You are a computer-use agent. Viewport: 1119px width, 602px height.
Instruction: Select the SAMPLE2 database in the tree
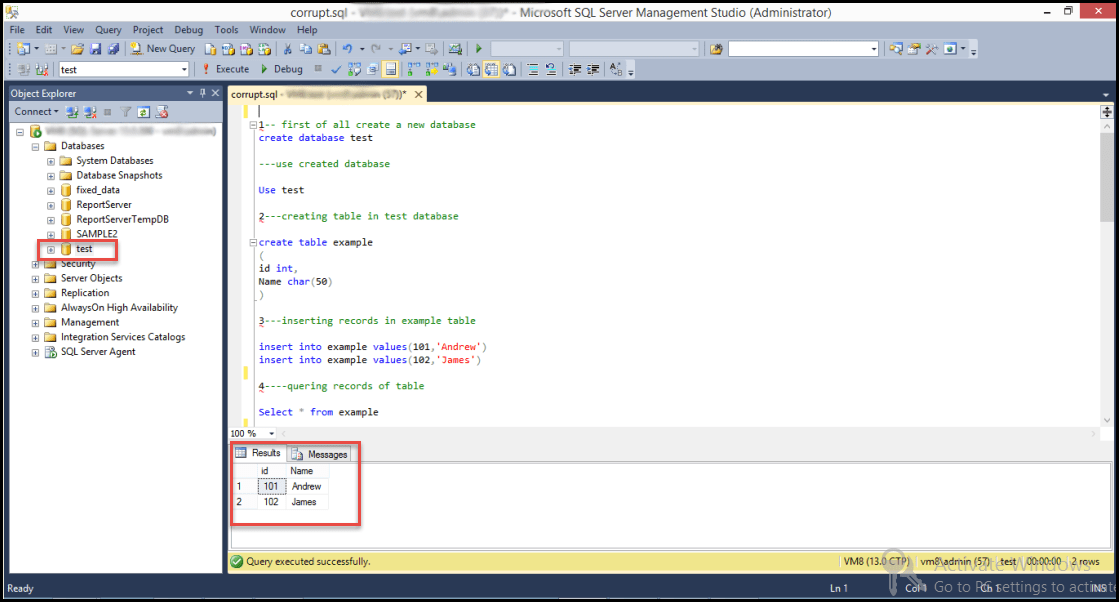click(x=97, y=233)
